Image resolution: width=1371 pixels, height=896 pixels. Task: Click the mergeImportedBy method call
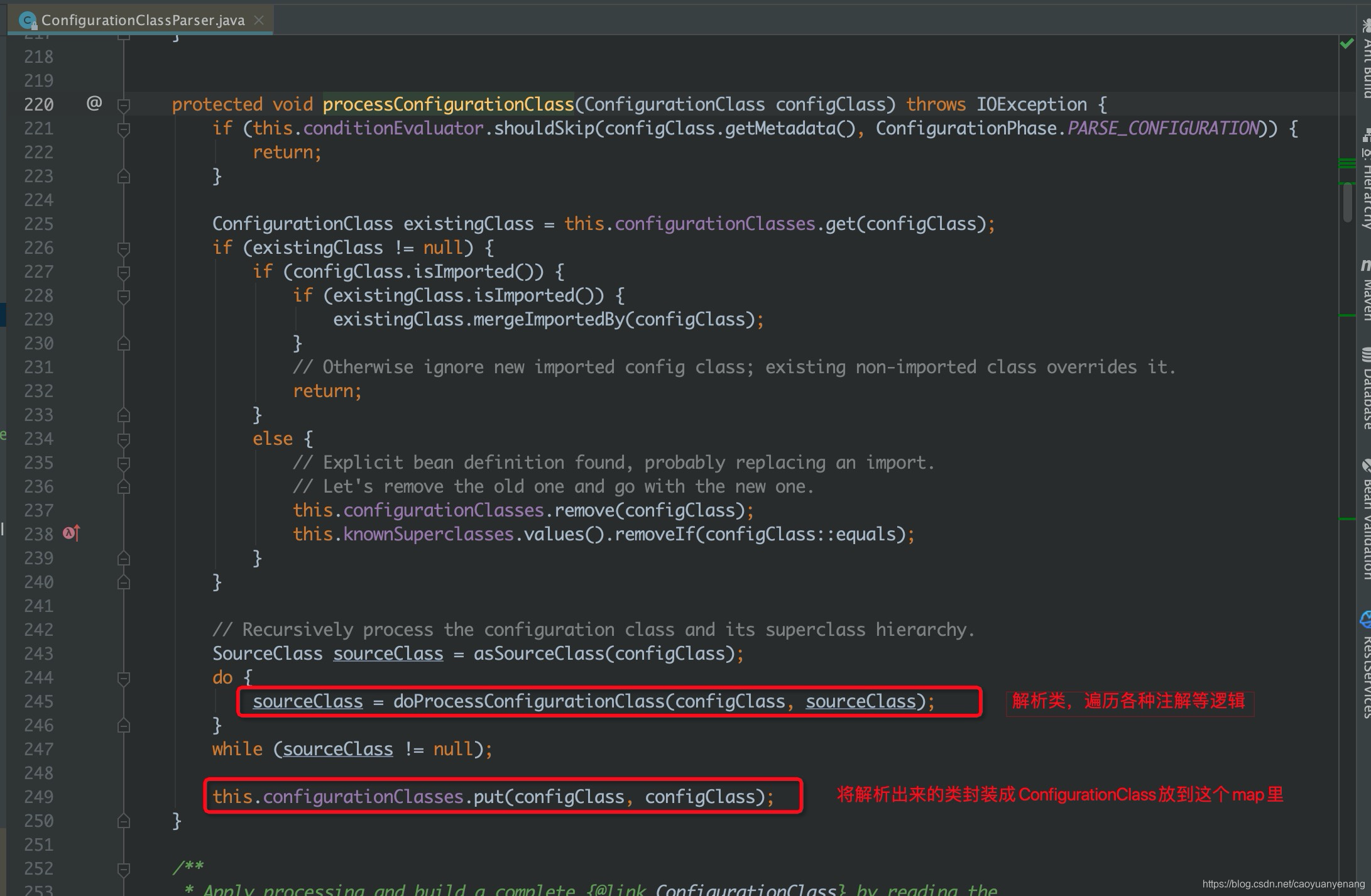549,319
